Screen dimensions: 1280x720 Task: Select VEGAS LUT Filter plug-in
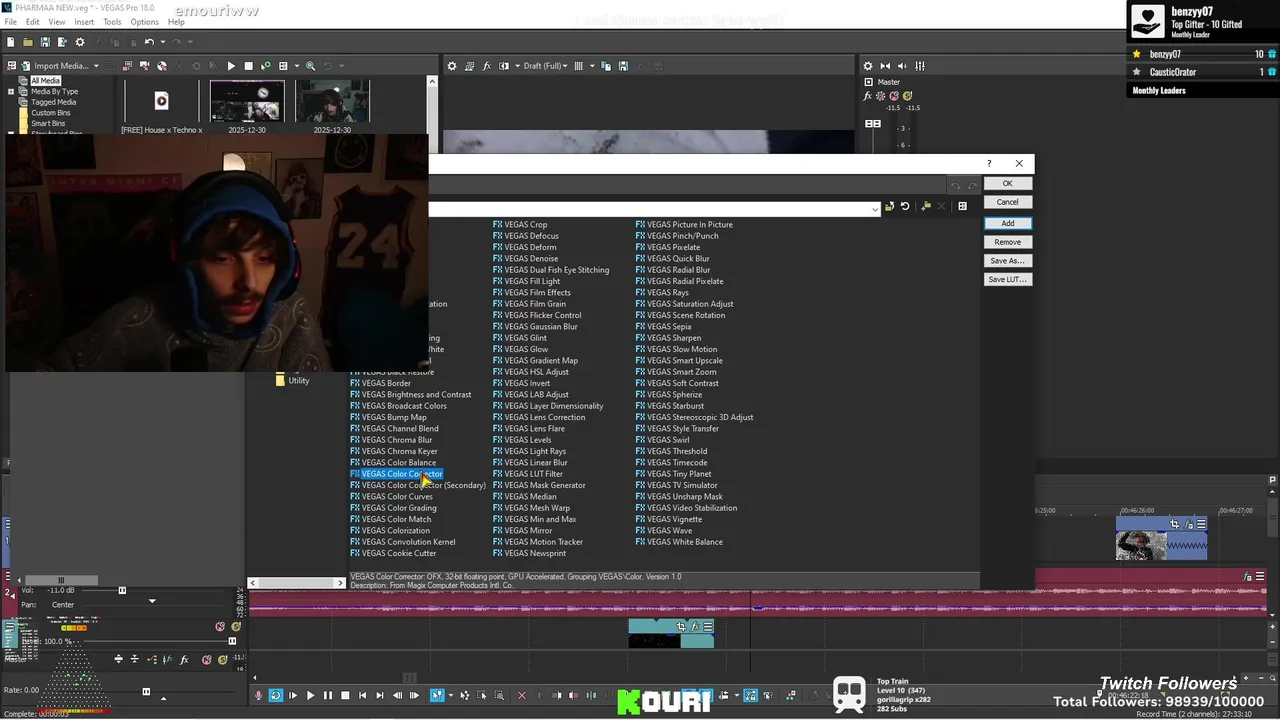coord(528,474)
